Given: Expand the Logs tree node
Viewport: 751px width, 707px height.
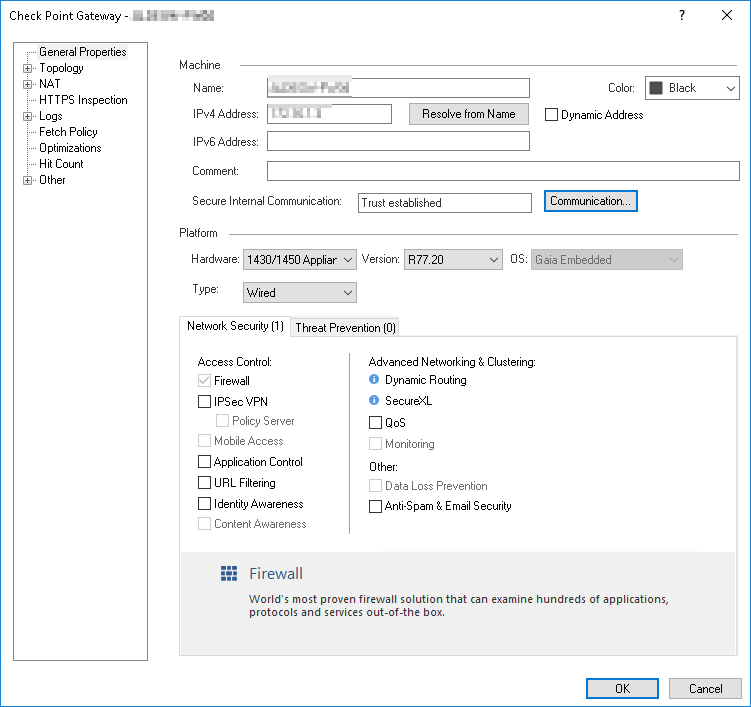Looking at the screenshot, I should point(28,116).
